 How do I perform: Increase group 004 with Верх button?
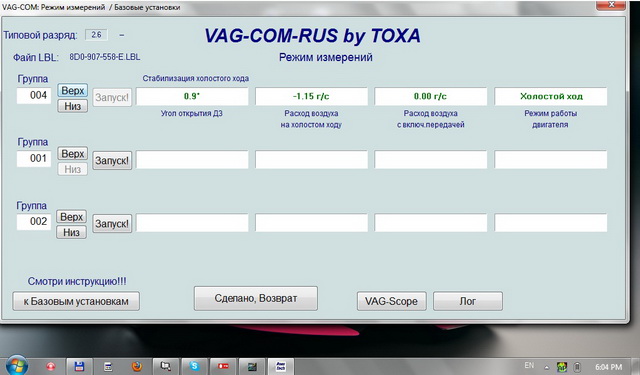coord(73,90)
